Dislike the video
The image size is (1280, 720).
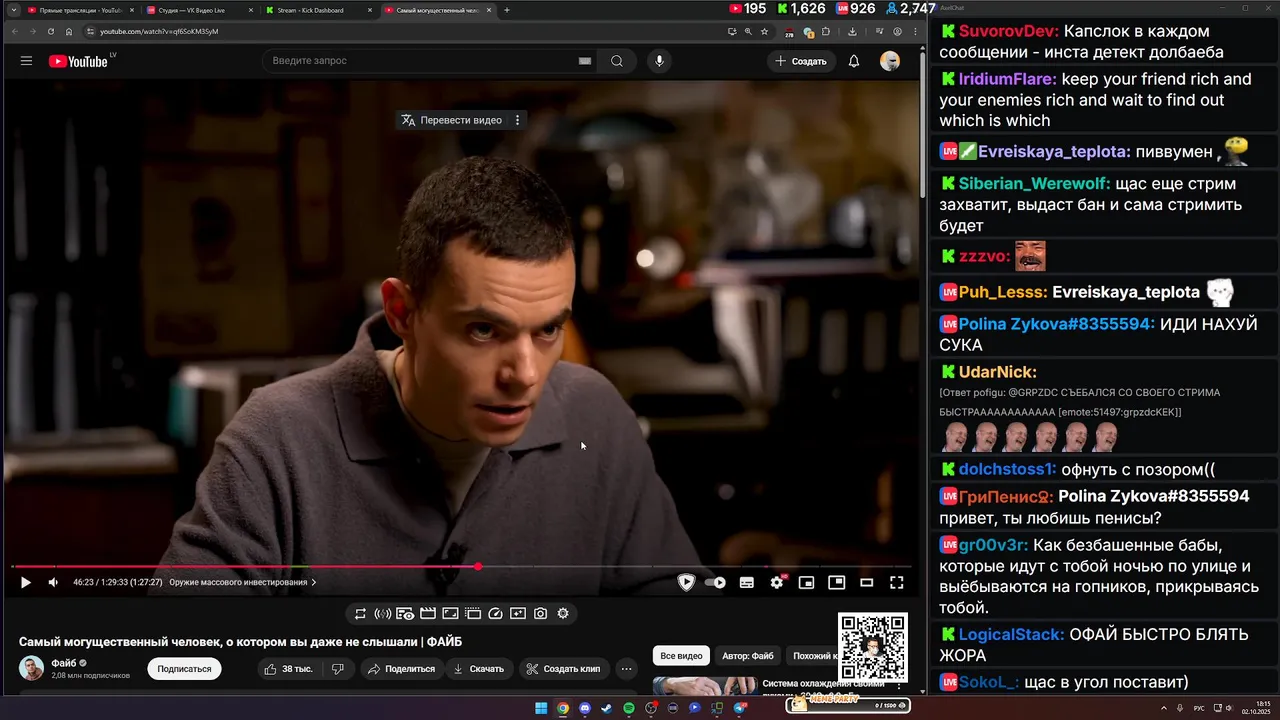pos(338,669)
